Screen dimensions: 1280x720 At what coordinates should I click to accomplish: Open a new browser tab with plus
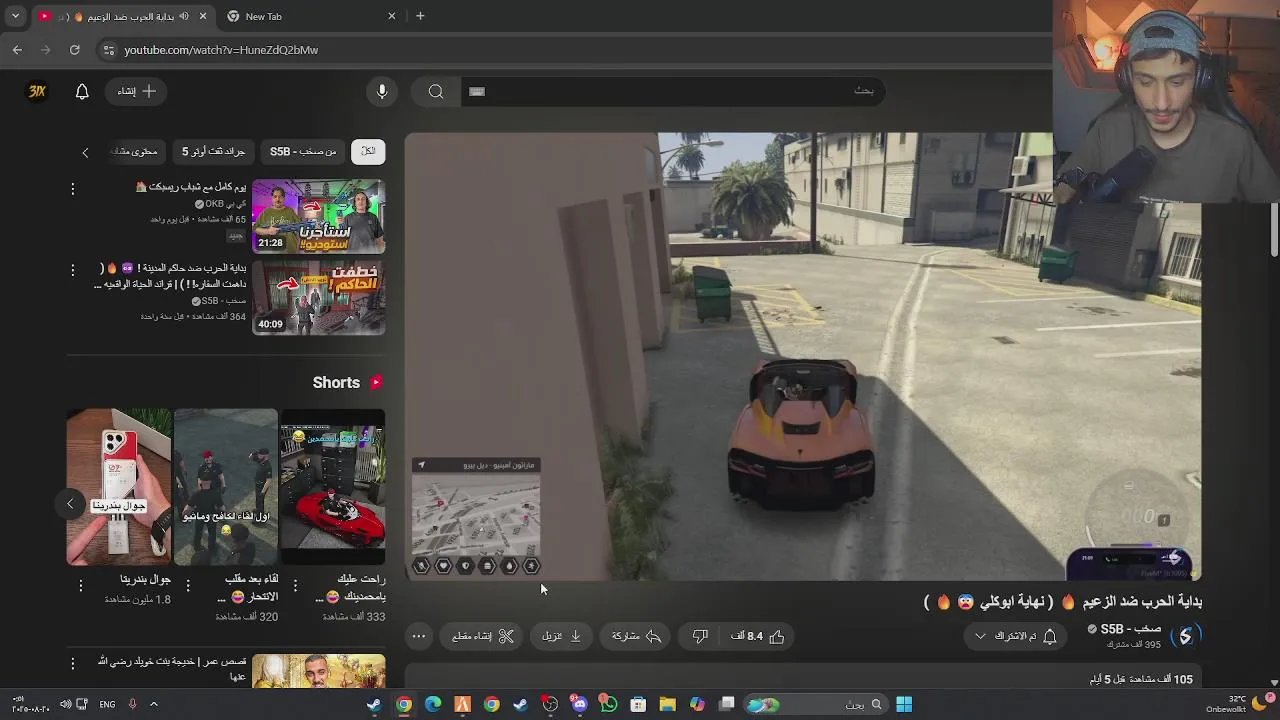click(x=420, y=16)
